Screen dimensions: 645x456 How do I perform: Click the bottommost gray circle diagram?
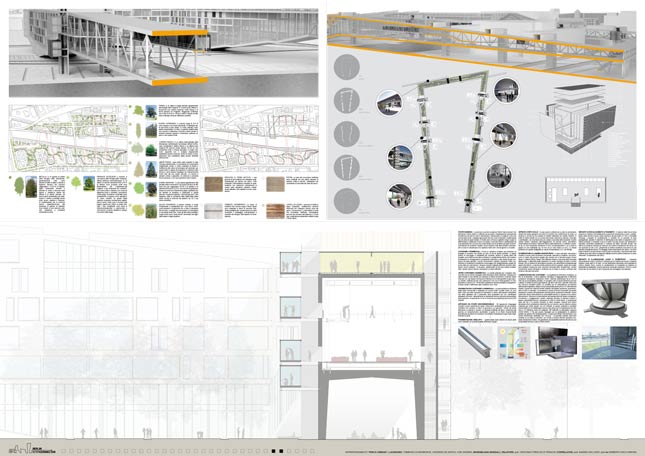(x=347, y=201)
